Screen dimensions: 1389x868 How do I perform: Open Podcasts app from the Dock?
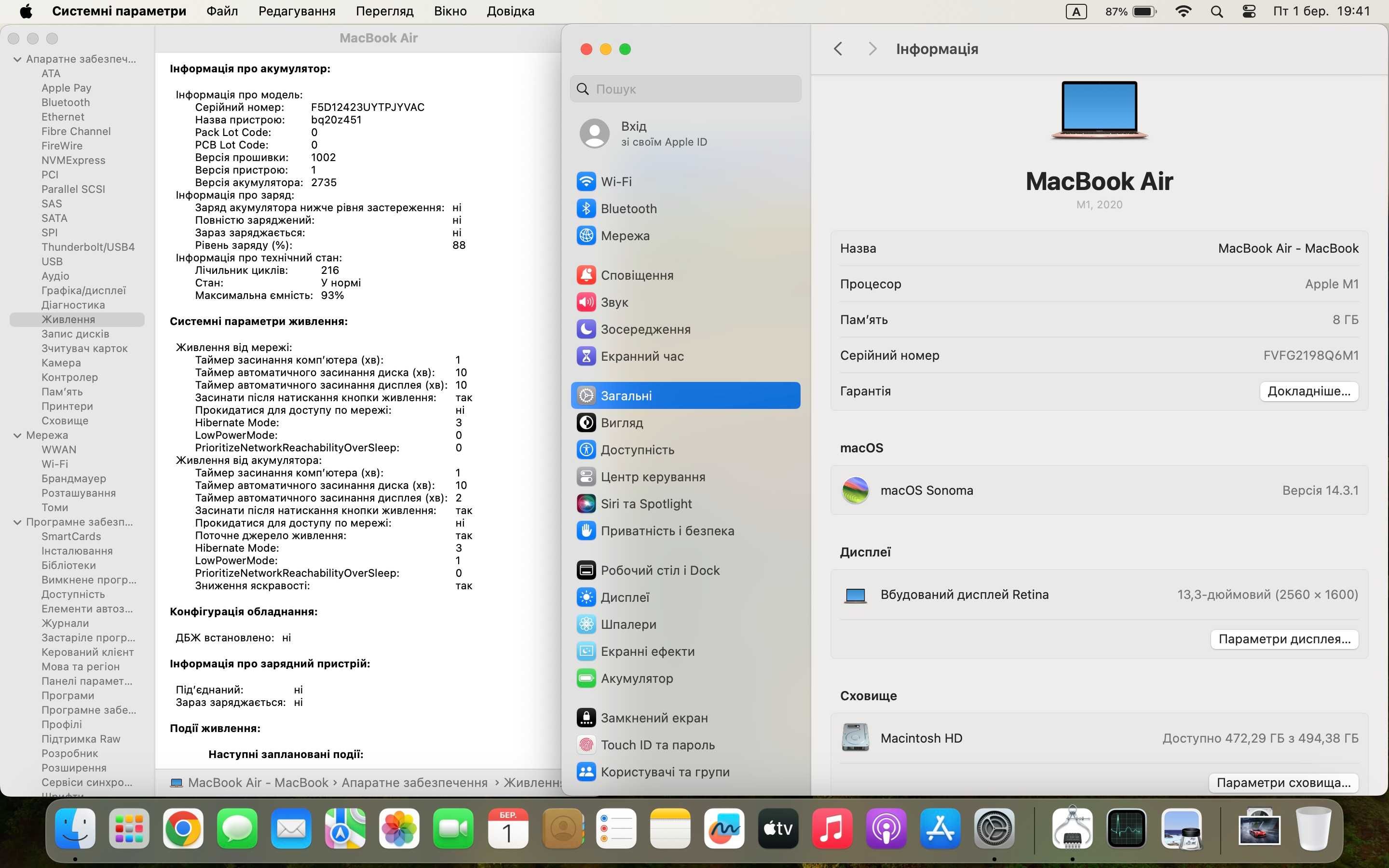click(885, 828)
